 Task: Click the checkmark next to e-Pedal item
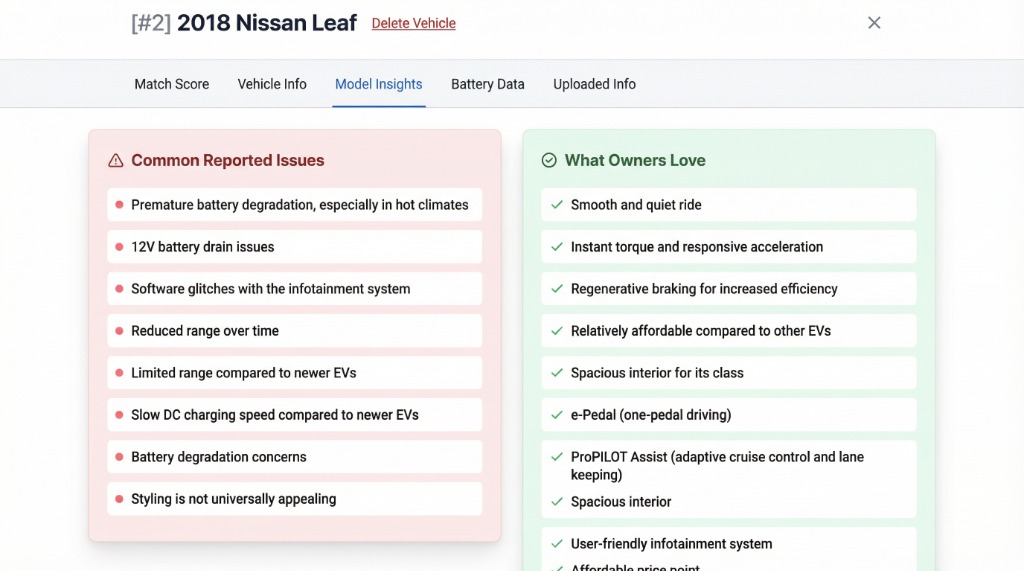[557, 415]
